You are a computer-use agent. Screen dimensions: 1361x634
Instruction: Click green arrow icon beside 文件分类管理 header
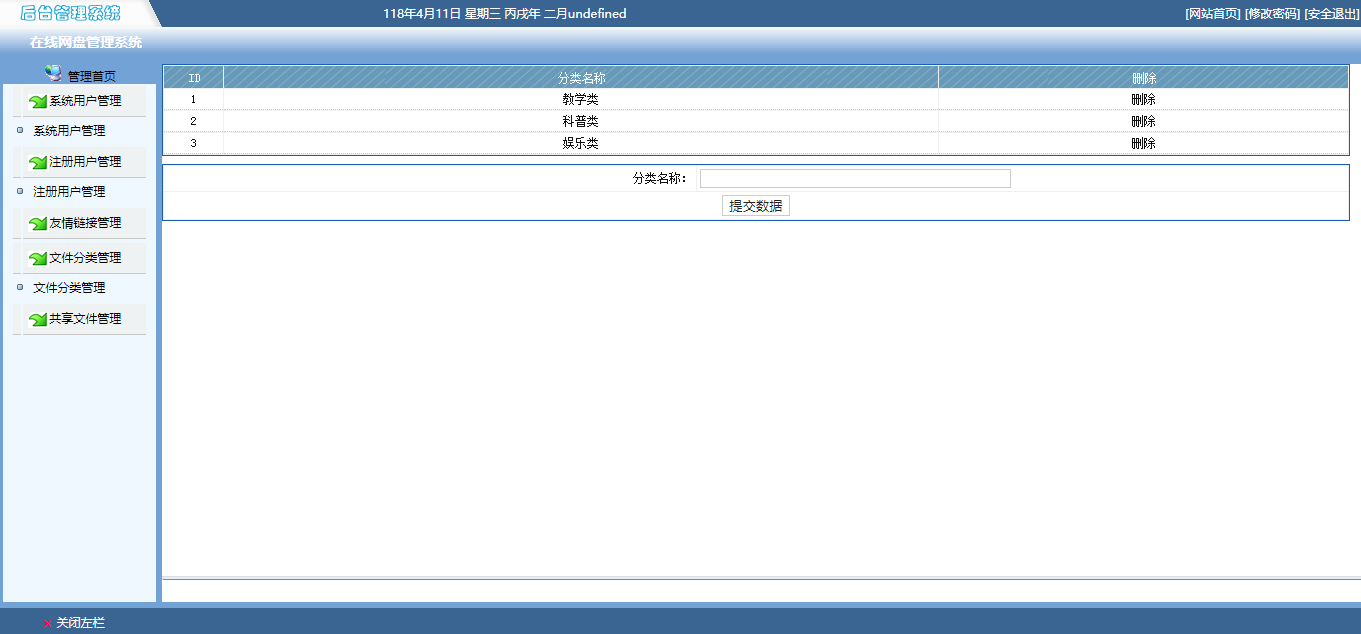tap(39, 258)
